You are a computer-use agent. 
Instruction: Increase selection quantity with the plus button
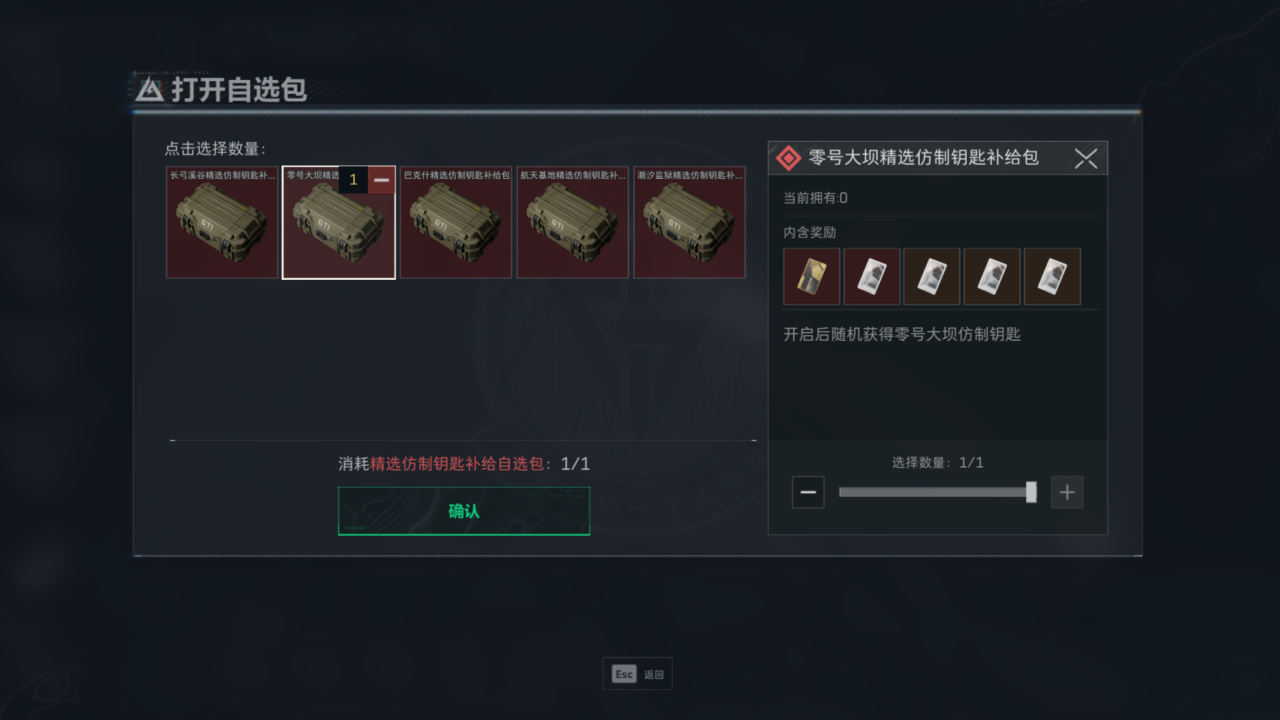[1067, 492]
